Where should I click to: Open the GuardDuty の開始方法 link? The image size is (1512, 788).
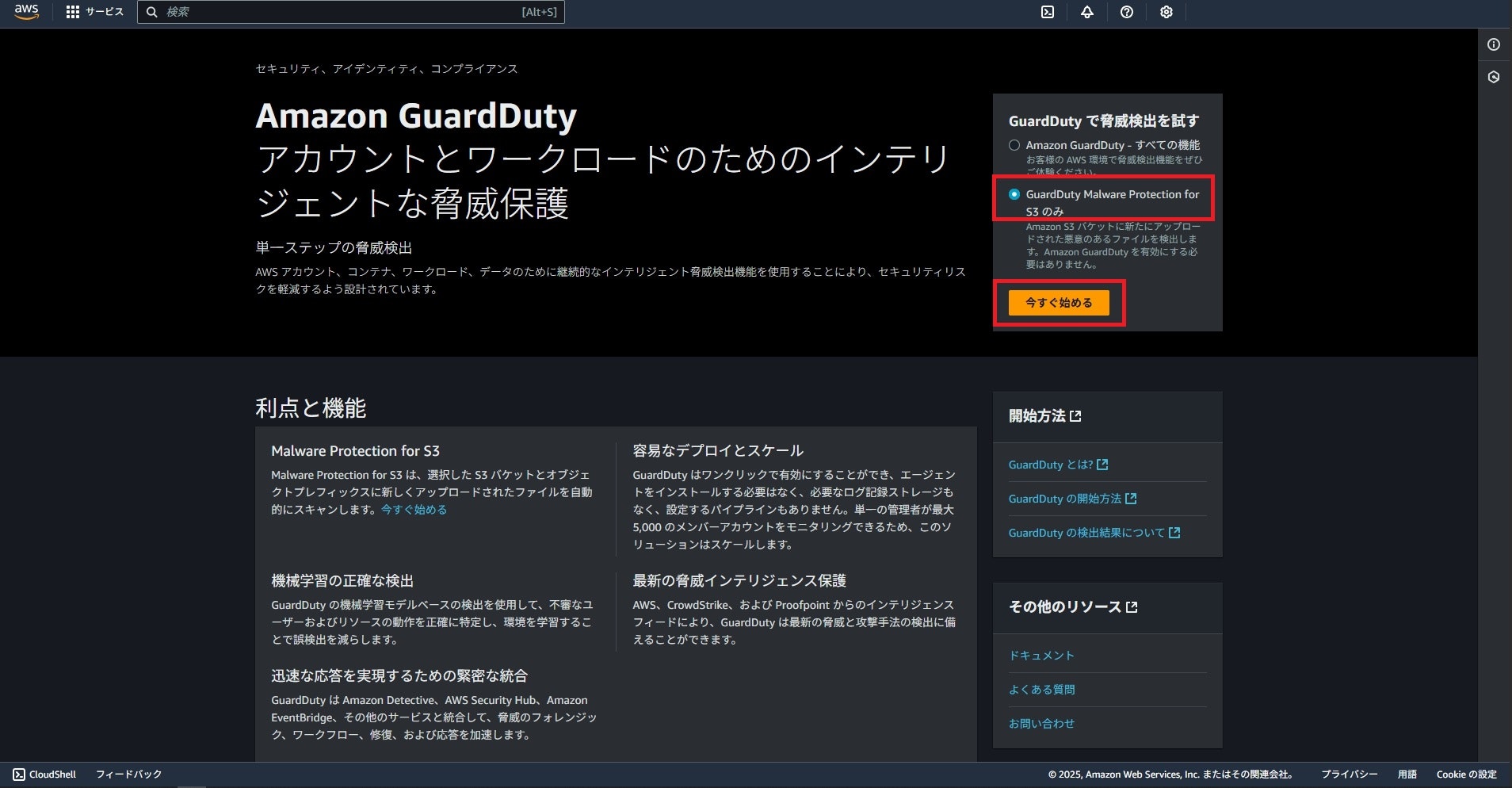click(1067, 499)
